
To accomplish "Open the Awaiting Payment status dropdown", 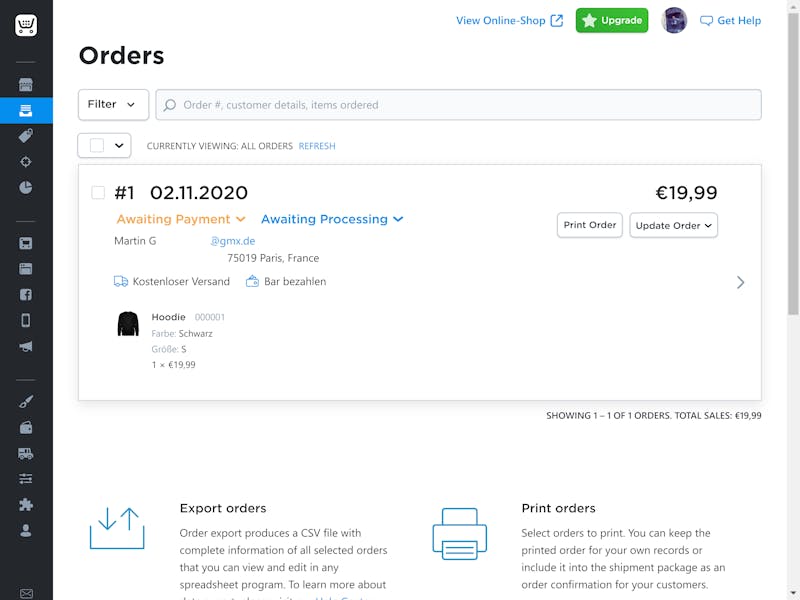I will tap(181, 219).
